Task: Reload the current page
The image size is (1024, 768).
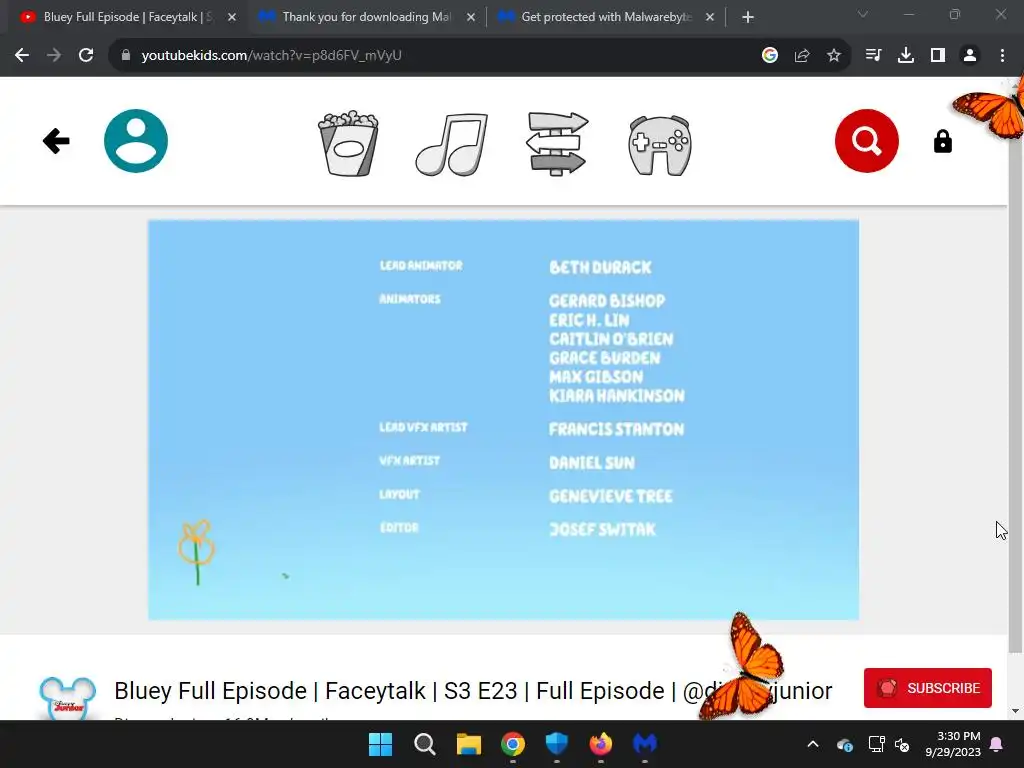Action: click(86, 56)
